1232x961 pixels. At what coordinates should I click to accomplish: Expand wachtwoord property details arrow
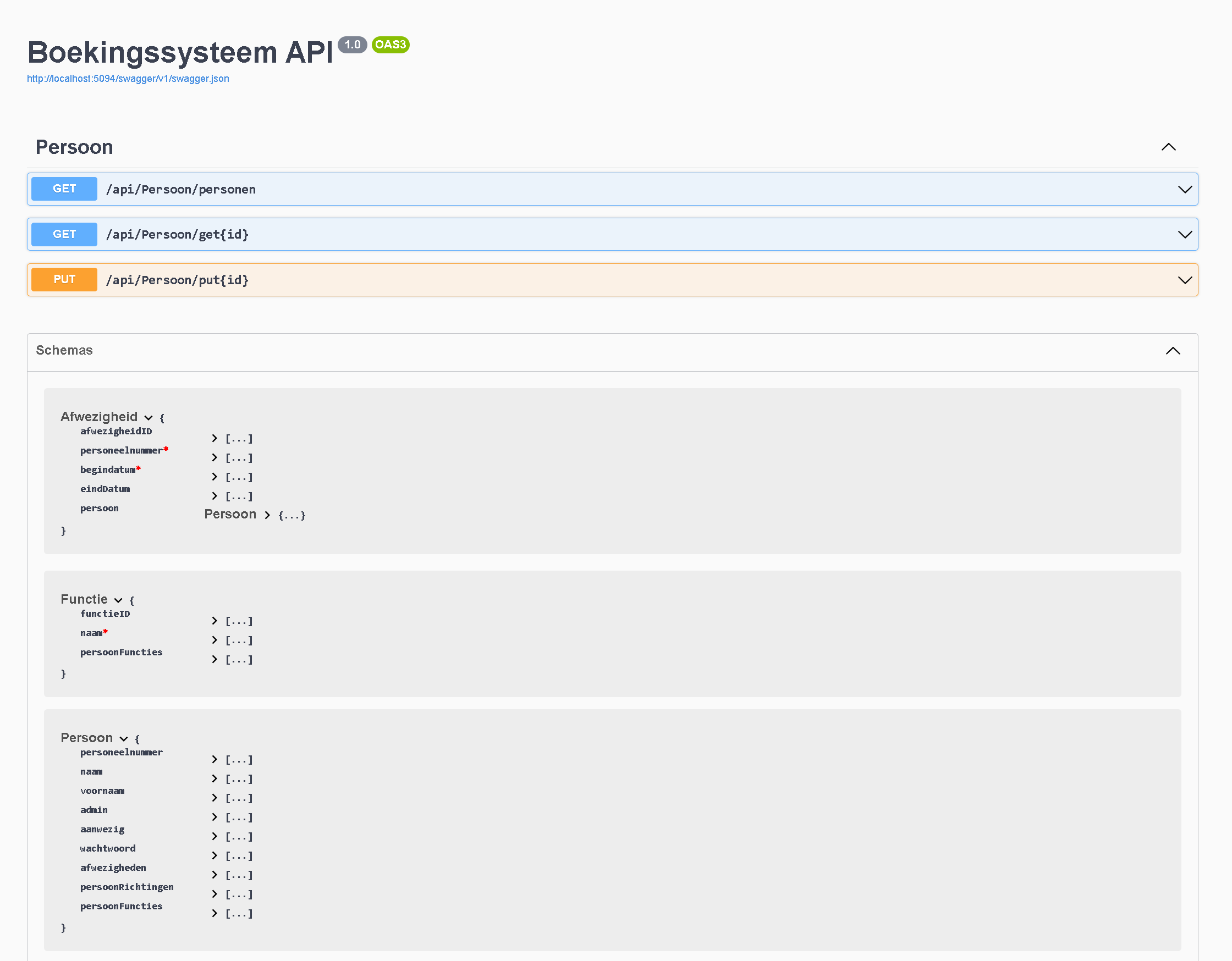215,855
